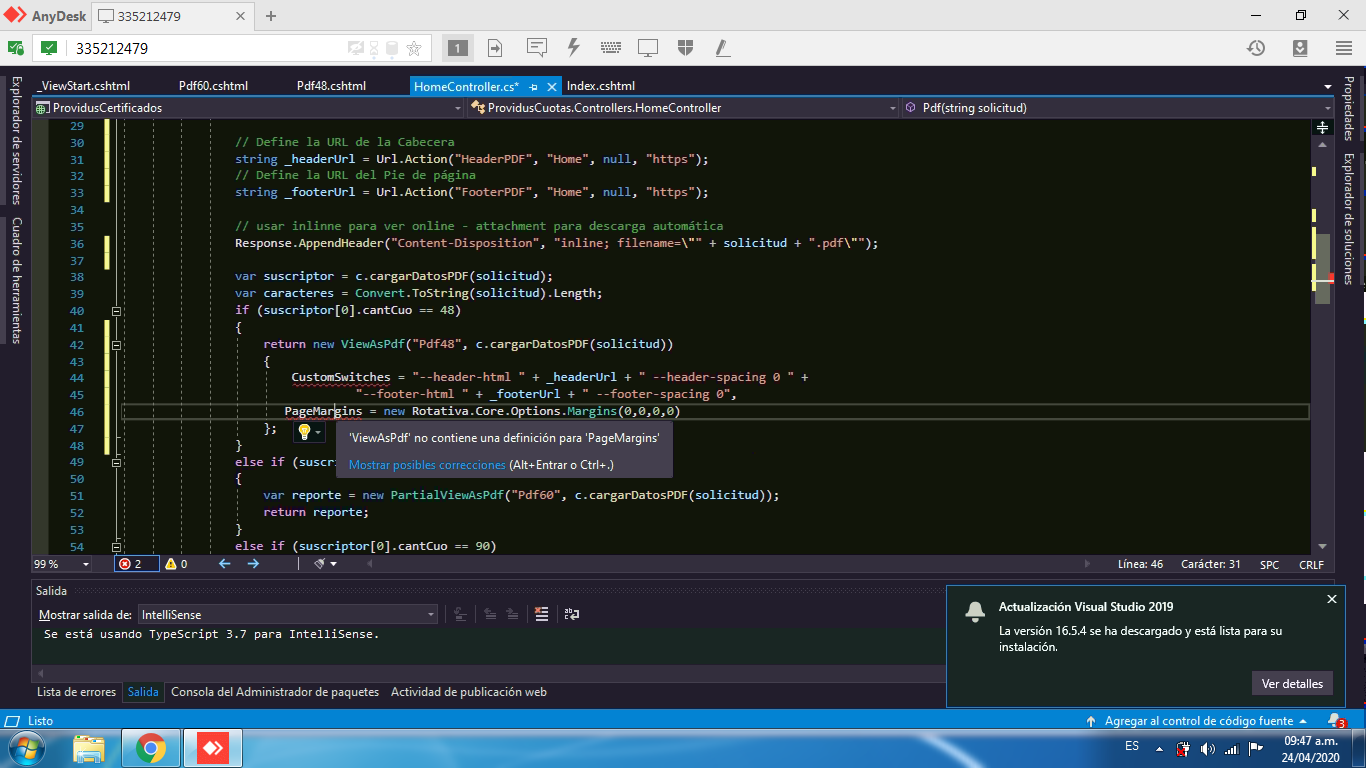Expand the Explorador de servidores side panel
Screen dimensions: 1366x768
16,140
